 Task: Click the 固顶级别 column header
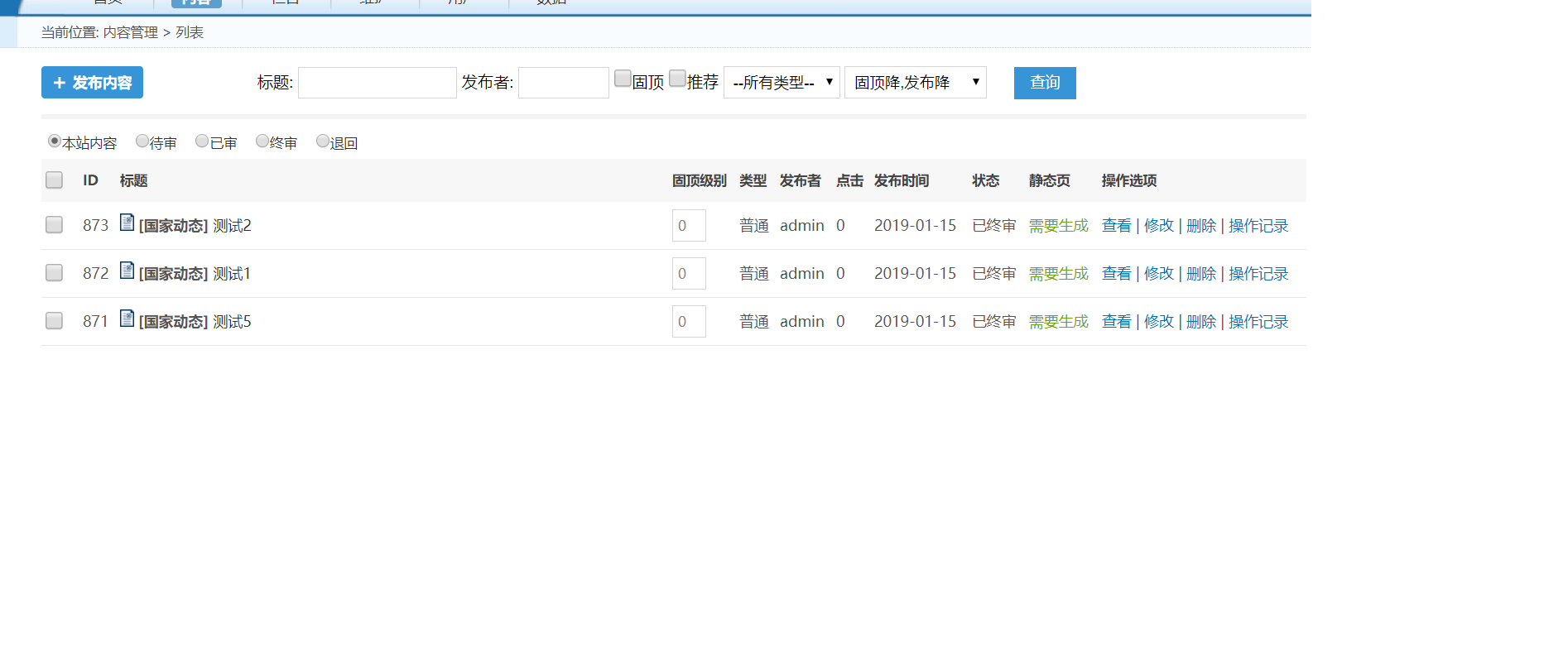tap(700, 180)
